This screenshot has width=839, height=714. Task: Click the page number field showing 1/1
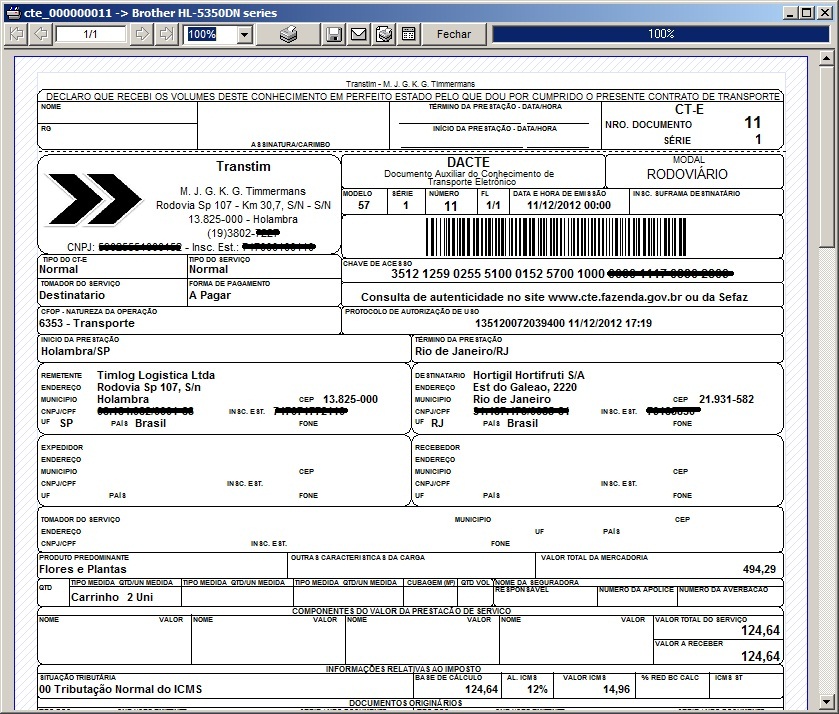coord(90,34)
